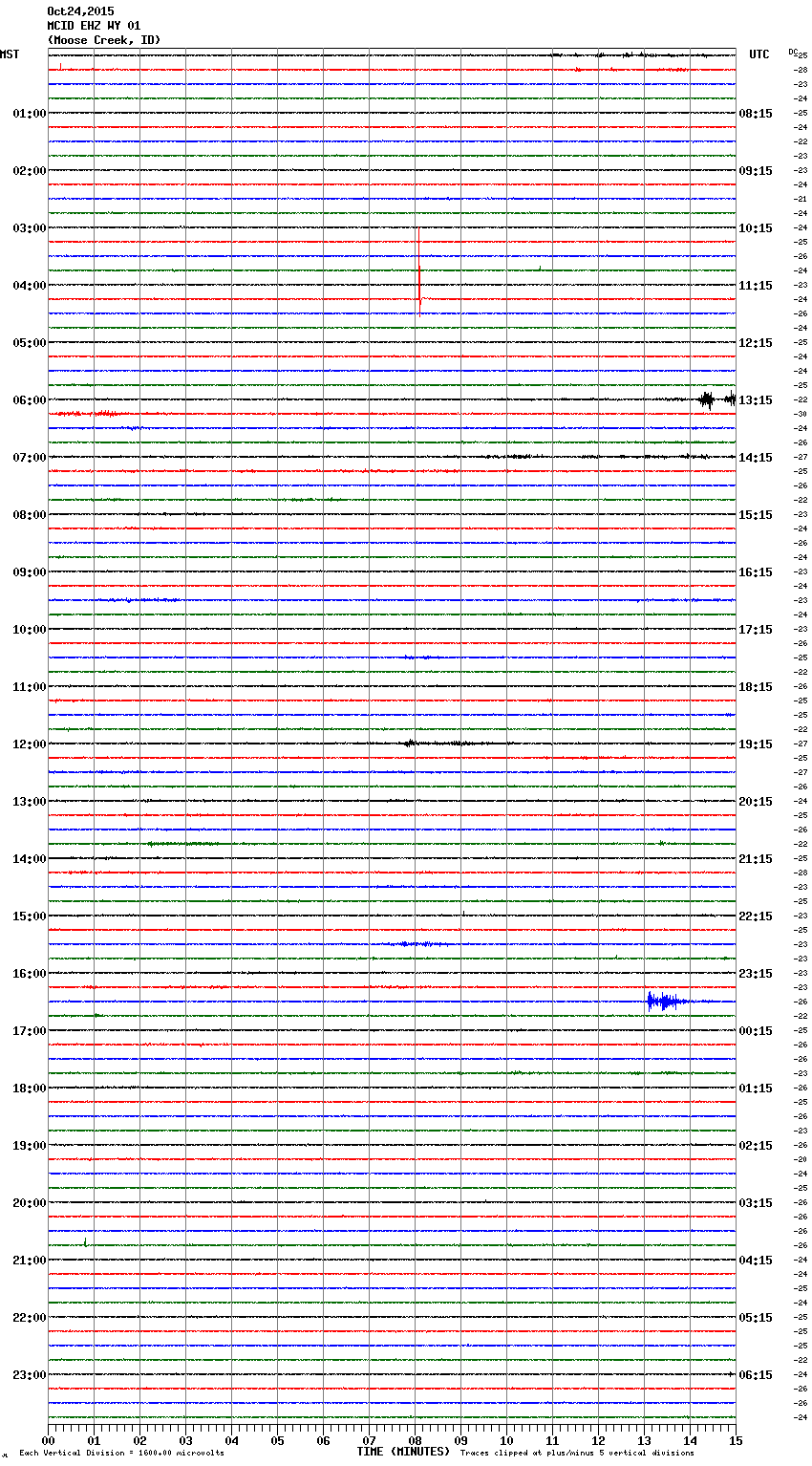The image size is (812, 1466).
Task: Select the '06:00' MST hour label
Action: pos(30,400)
